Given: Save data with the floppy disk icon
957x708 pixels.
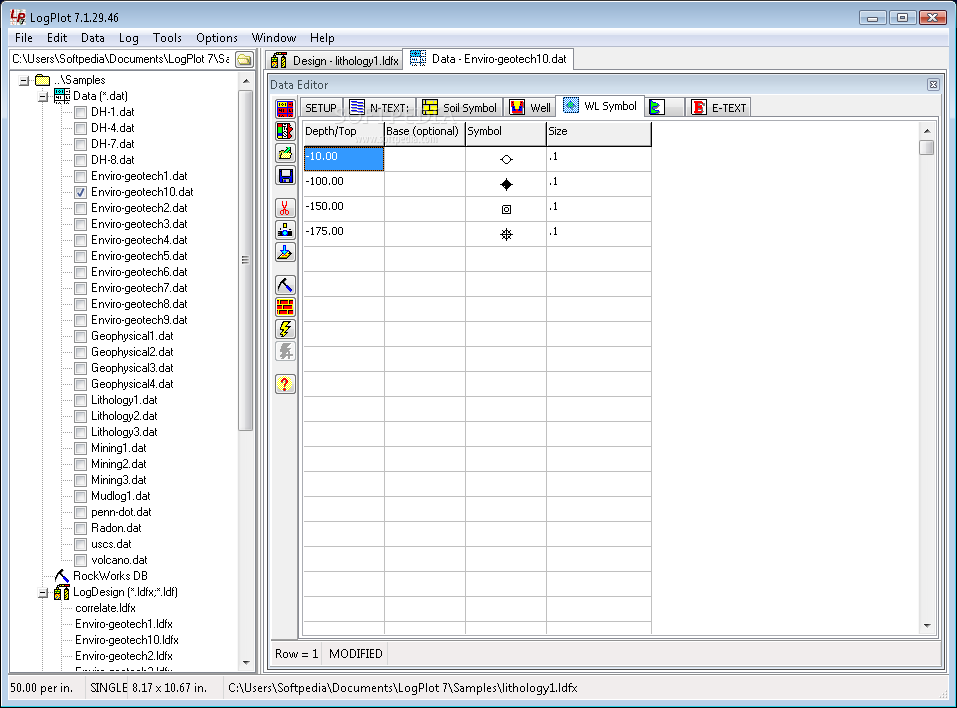Looking at the screenshot, I should tap(285, 176).
